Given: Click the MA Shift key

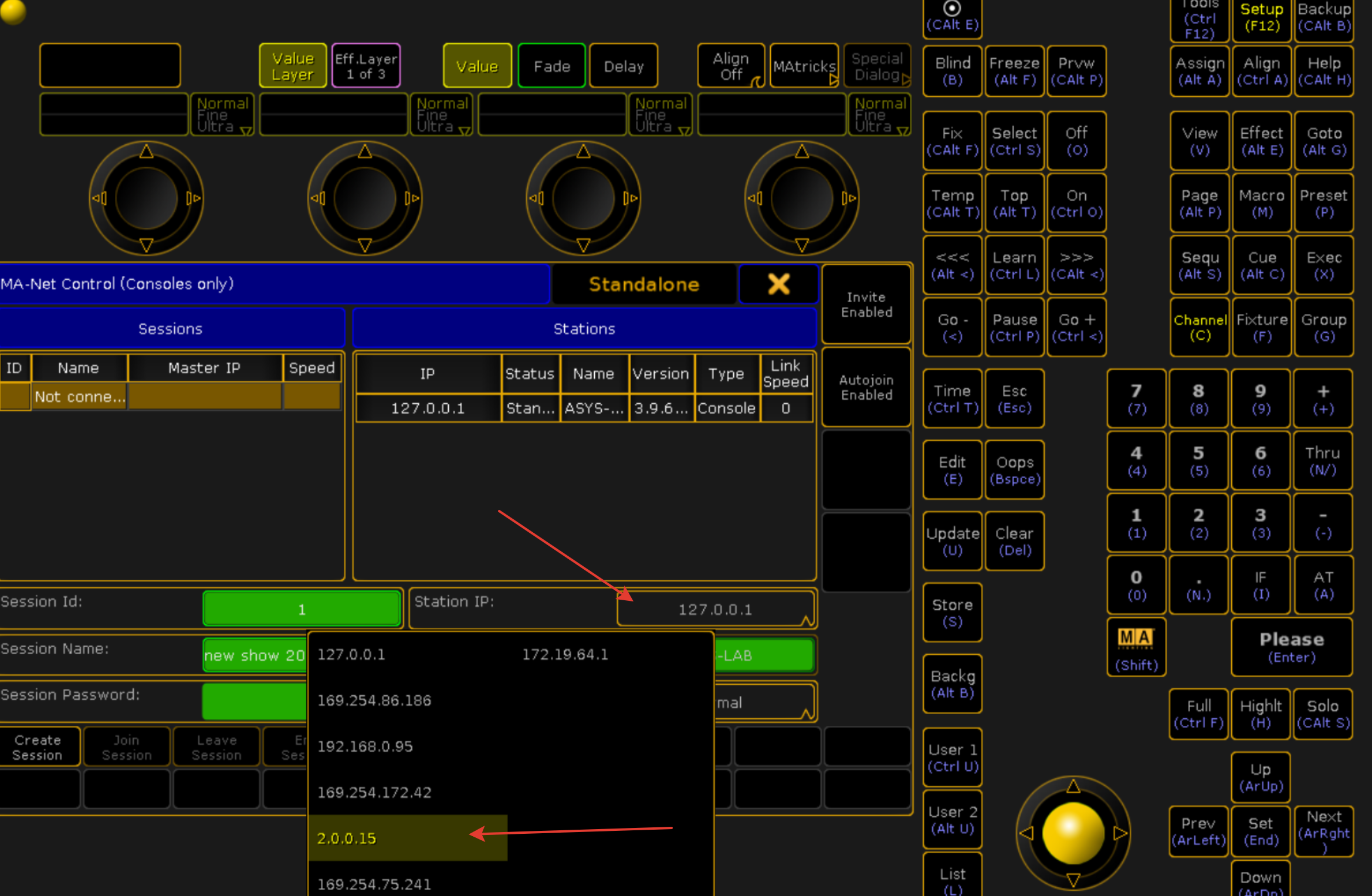Looking at the screenshot, I should click(1136, 648).
